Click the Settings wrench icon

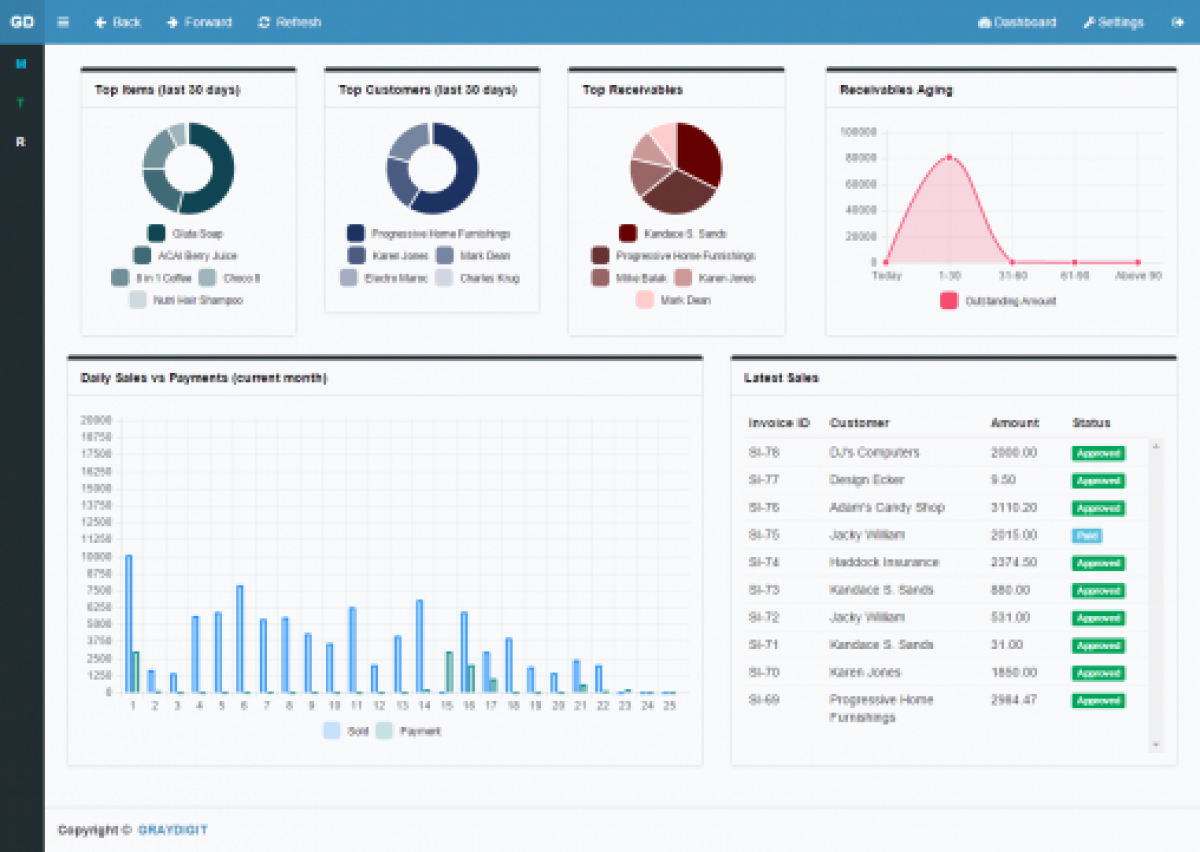click(1112, 22)
